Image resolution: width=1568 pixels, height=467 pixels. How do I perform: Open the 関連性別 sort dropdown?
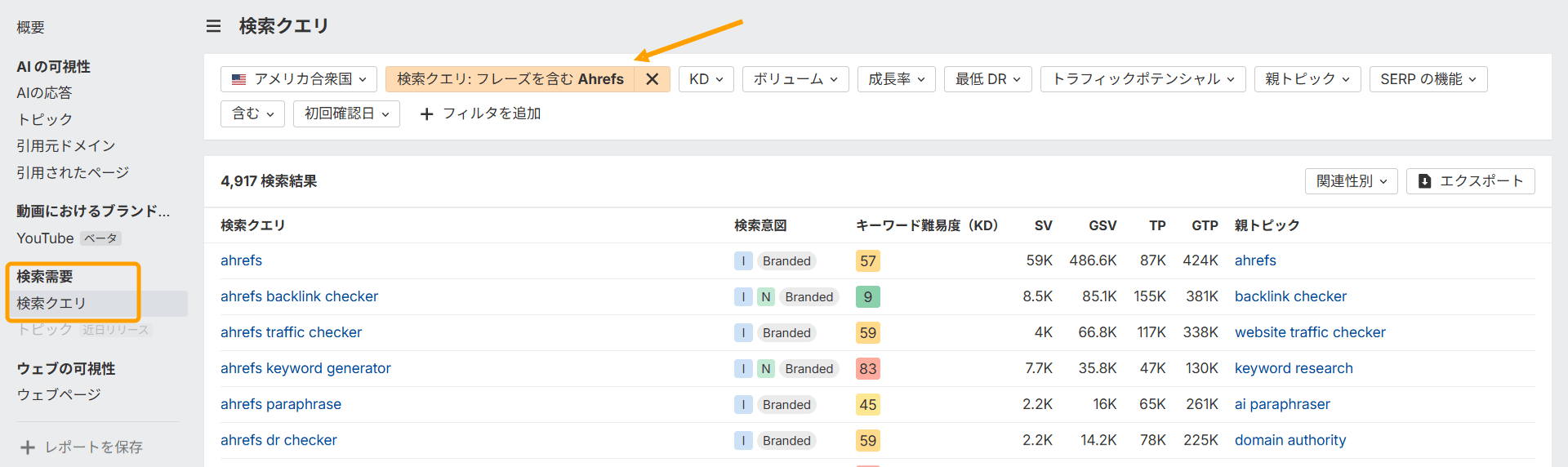[x=1352, y=181]
